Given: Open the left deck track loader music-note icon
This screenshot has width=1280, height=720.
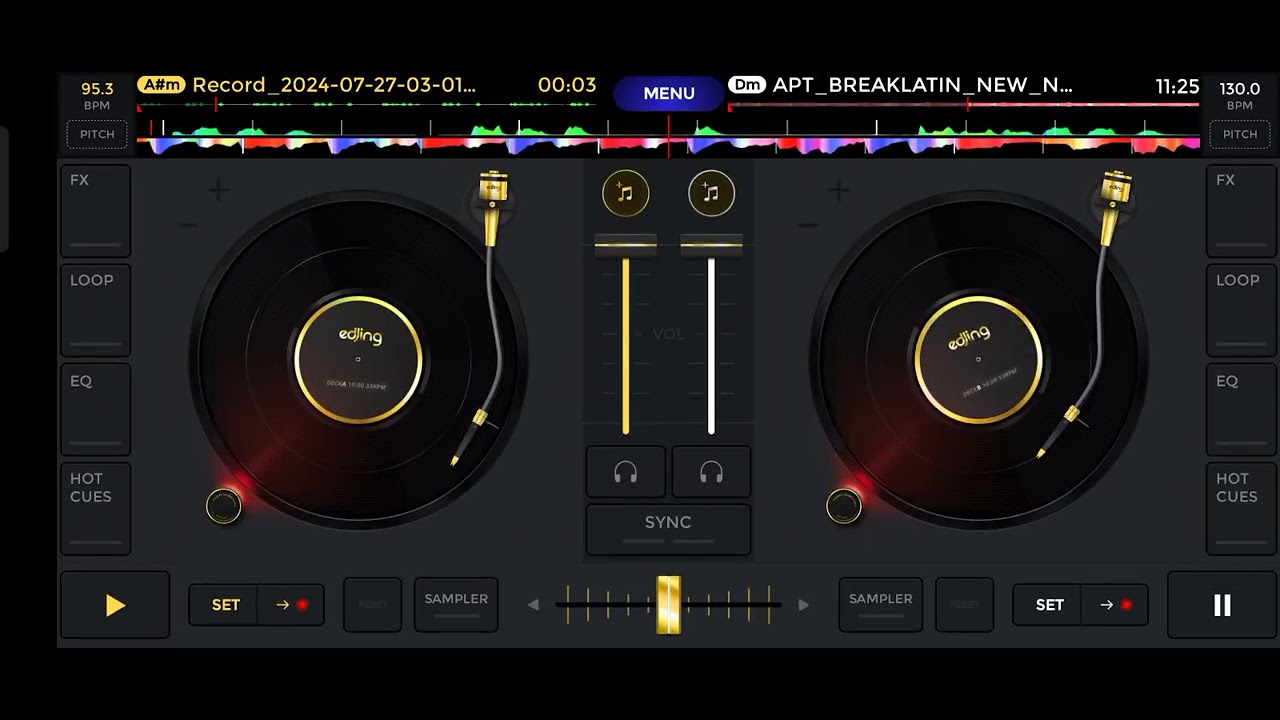Looking at the screenshot, I should tap(625, 194).
